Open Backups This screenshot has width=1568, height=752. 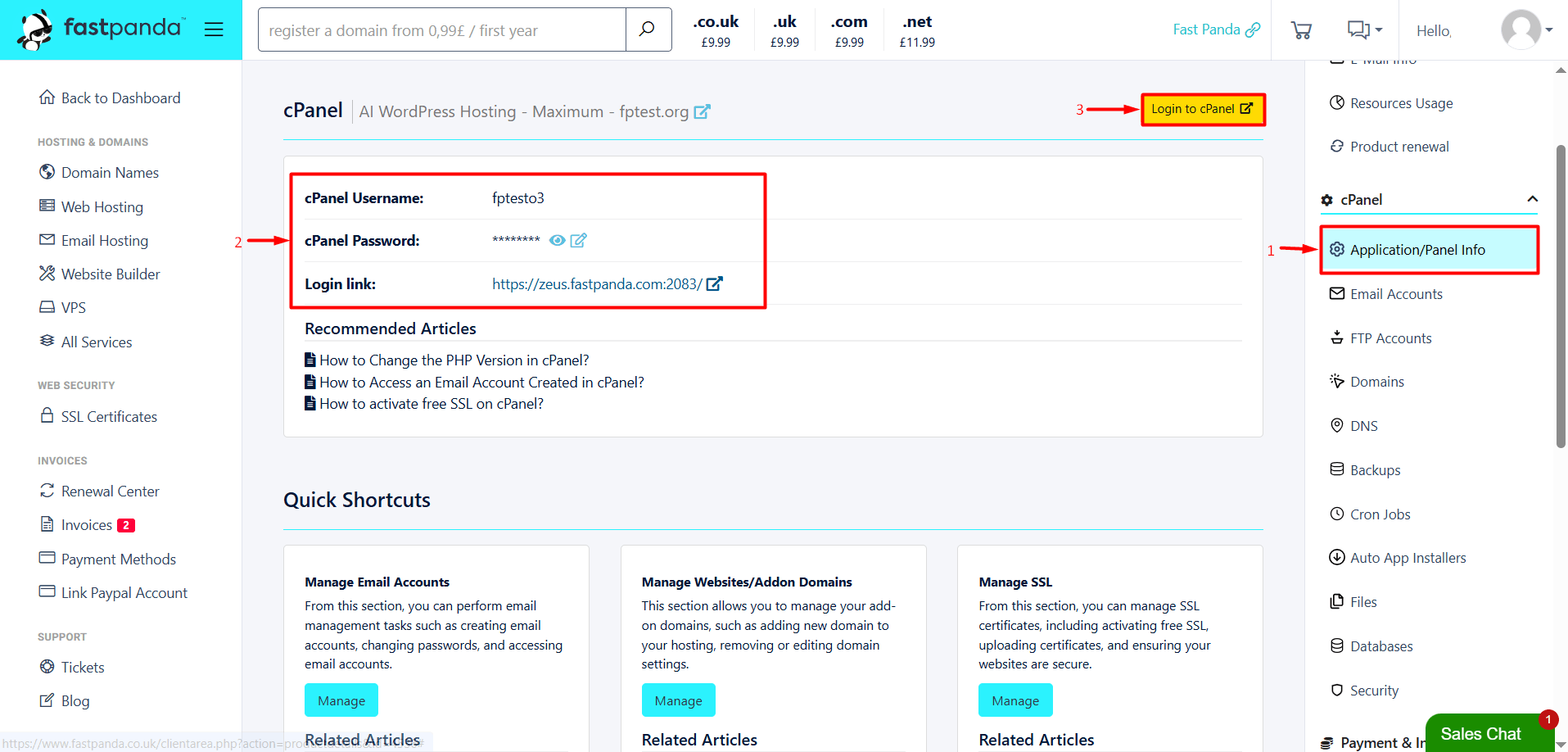(1365, 469)
